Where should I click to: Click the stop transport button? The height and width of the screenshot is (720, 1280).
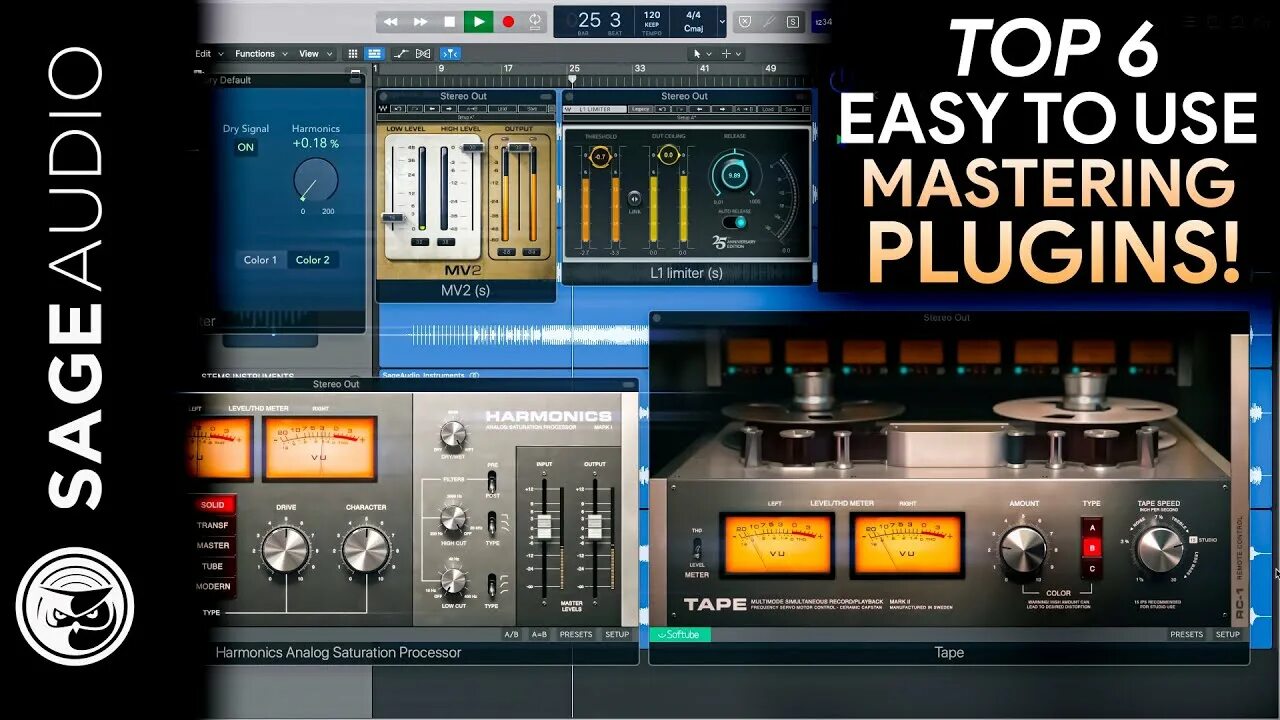[449, 21]
